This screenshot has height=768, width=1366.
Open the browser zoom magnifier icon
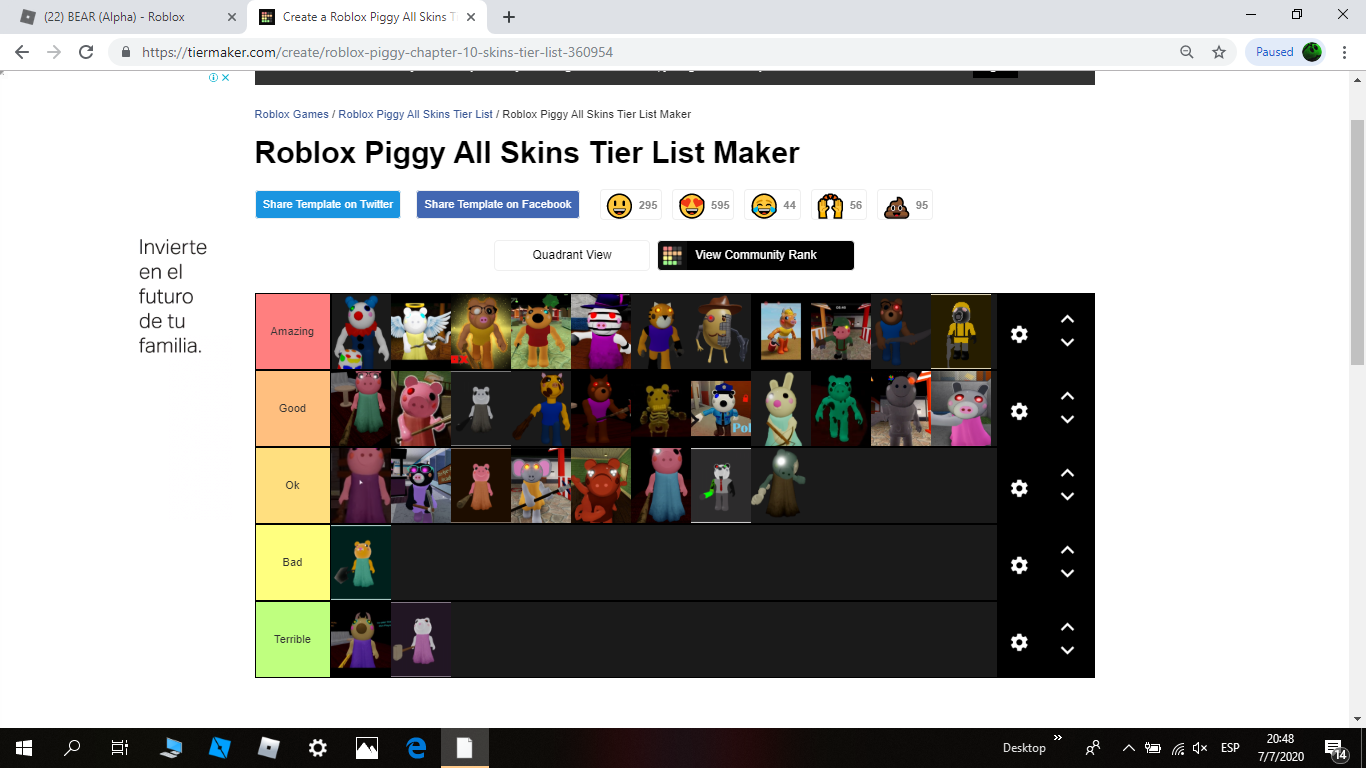[x=1187, y=52]
